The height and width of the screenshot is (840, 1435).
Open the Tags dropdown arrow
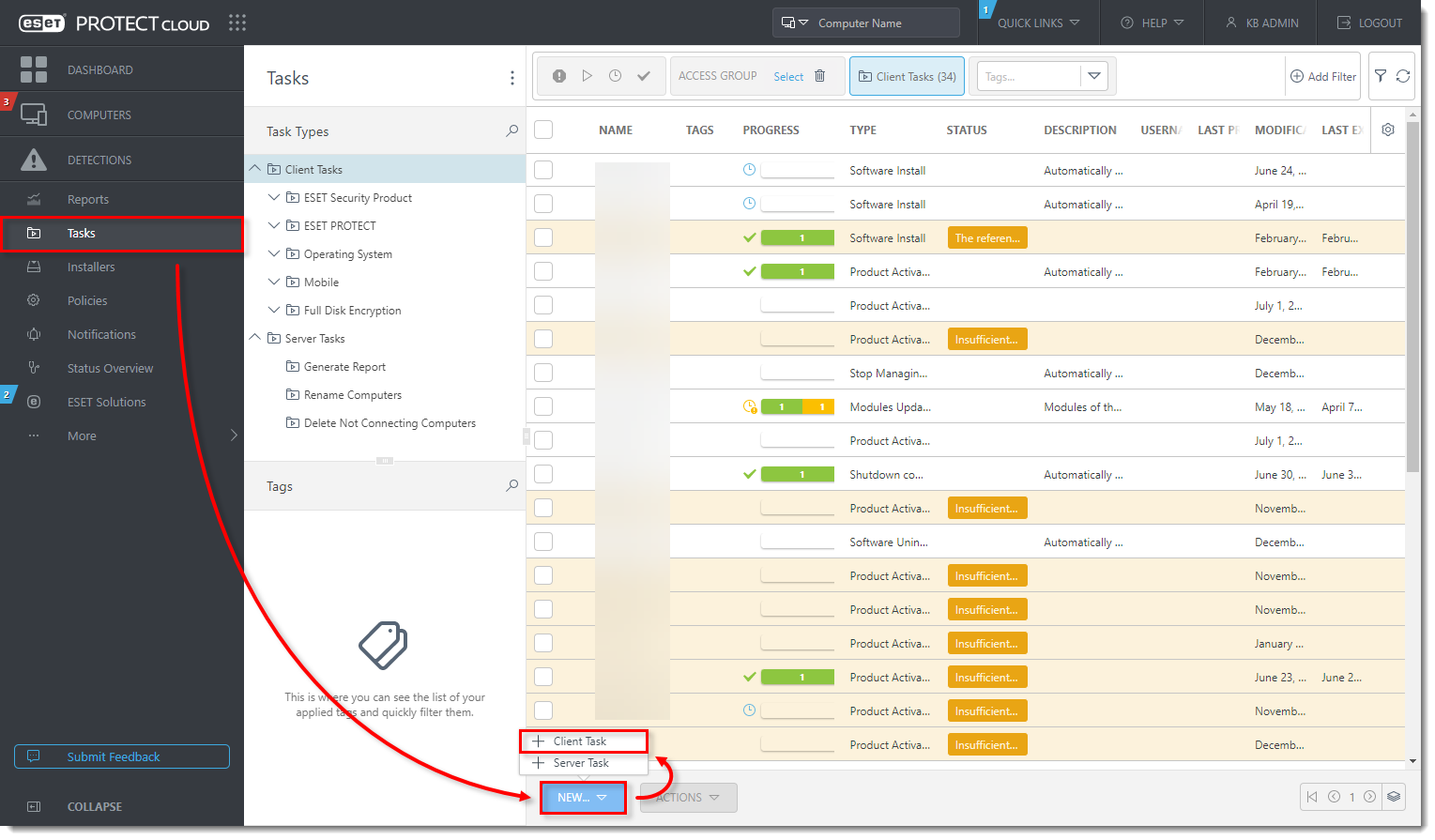click(x=1094, y=76)
